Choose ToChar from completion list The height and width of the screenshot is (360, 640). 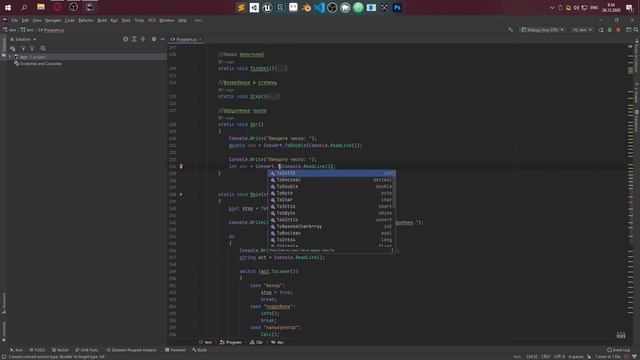pos(331,200)
